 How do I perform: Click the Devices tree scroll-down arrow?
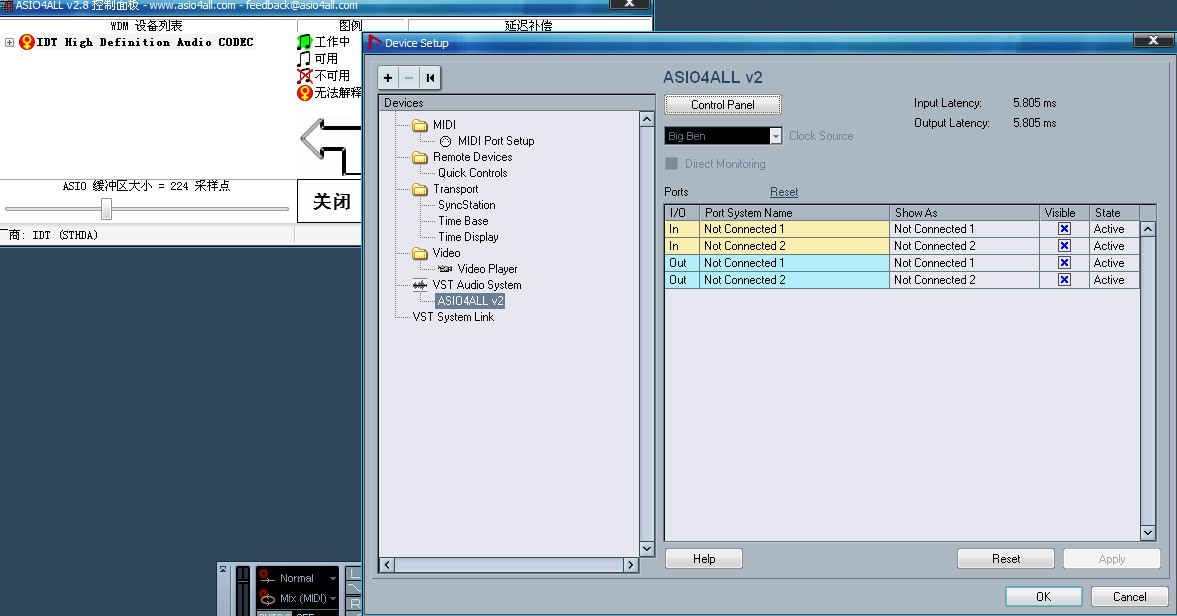(x=646, y=548)
